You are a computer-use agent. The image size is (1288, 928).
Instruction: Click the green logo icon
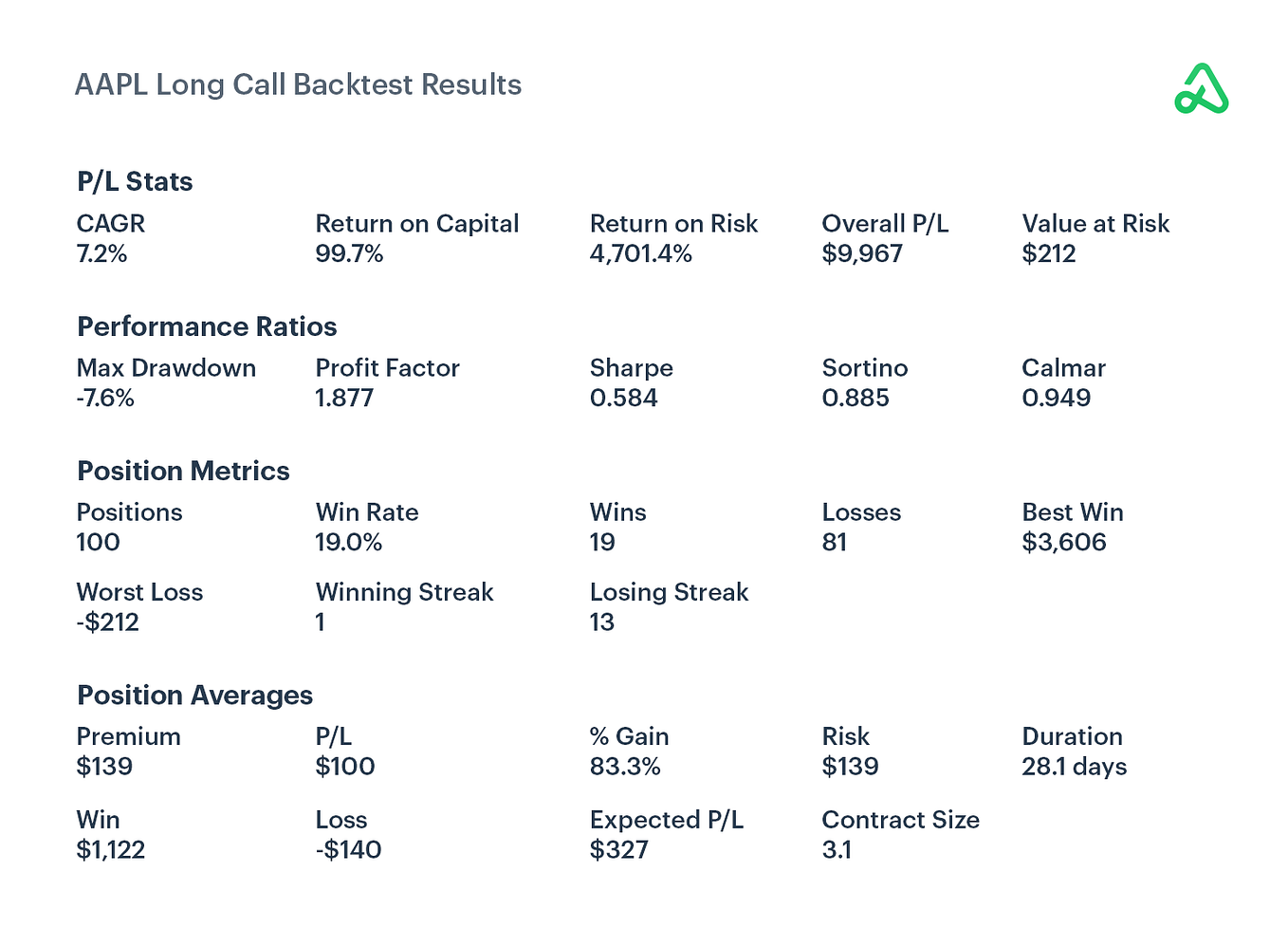[x=1201, y=90]
